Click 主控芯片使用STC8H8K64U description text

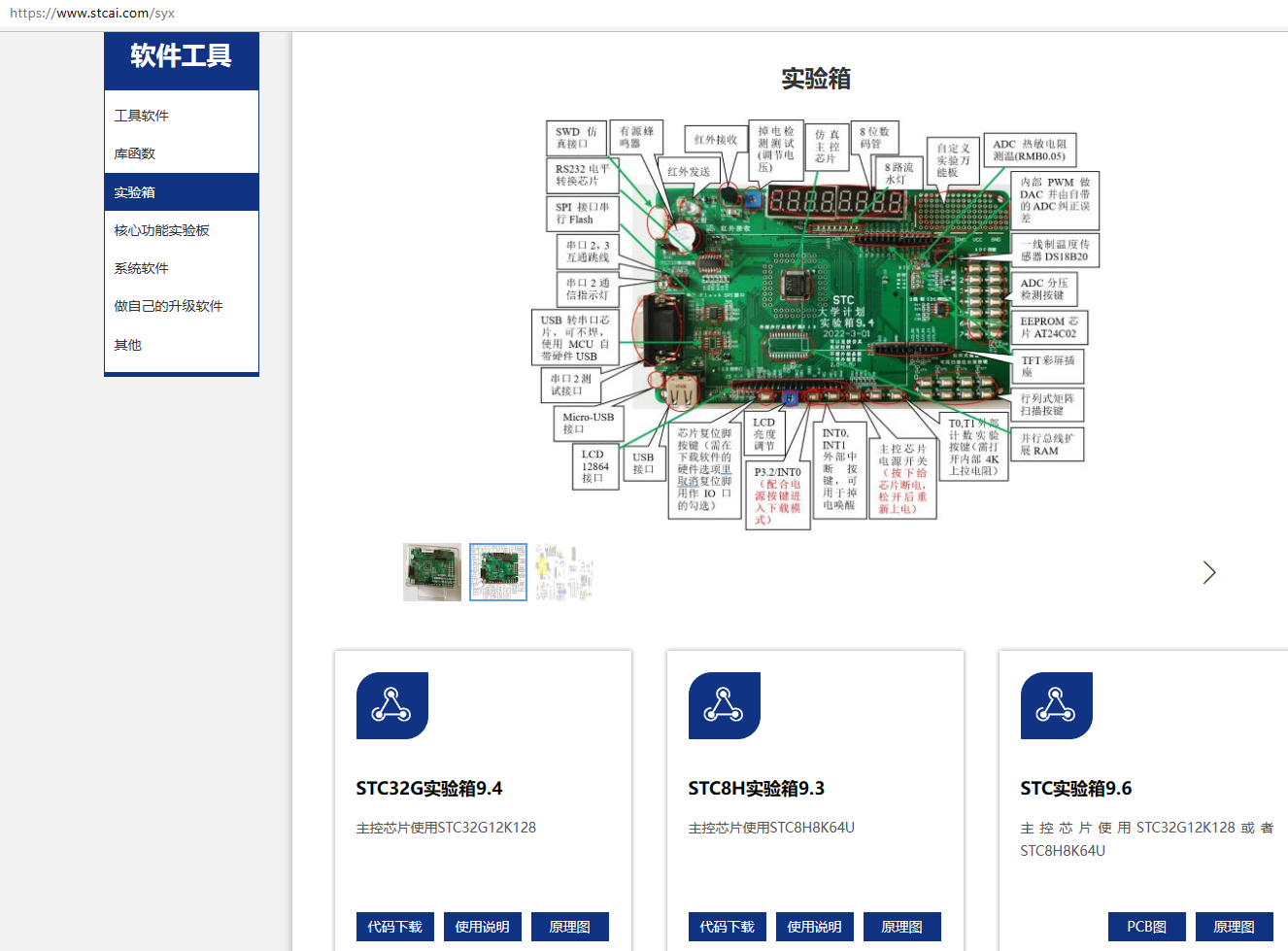(771, 828)
